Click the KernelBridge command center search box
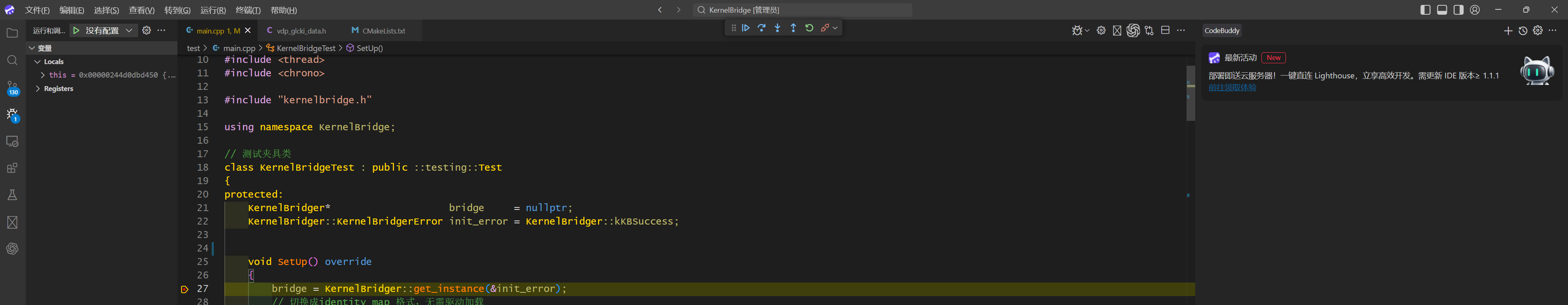 [802, 10]
